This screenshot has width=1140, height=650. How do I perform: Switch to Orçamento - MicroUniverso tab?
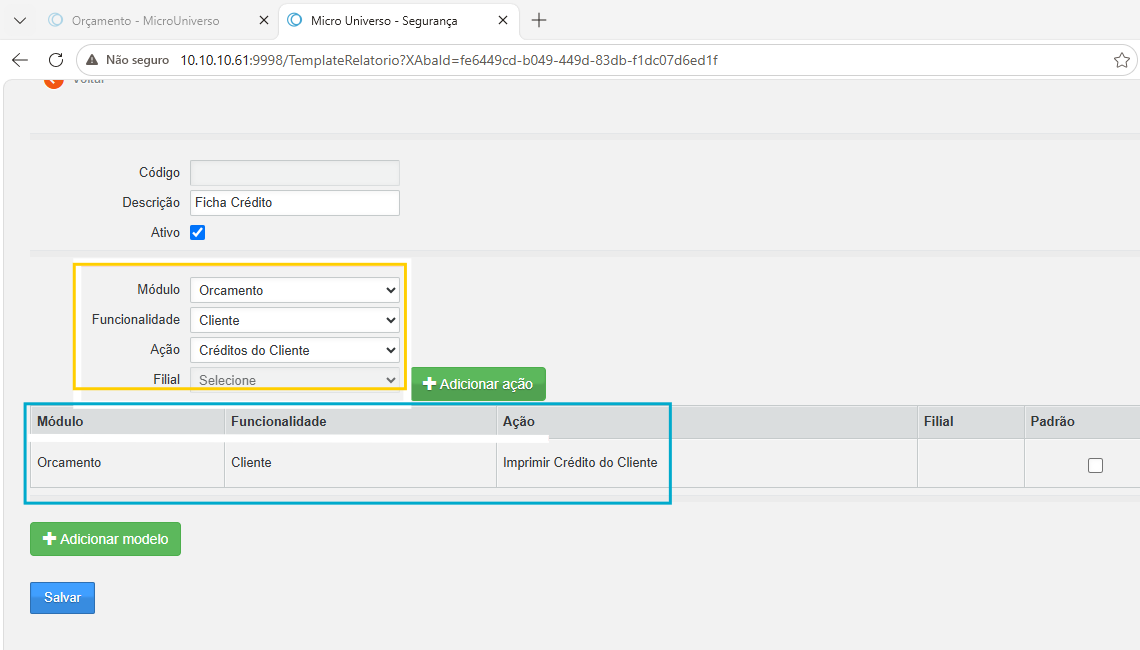145,20
